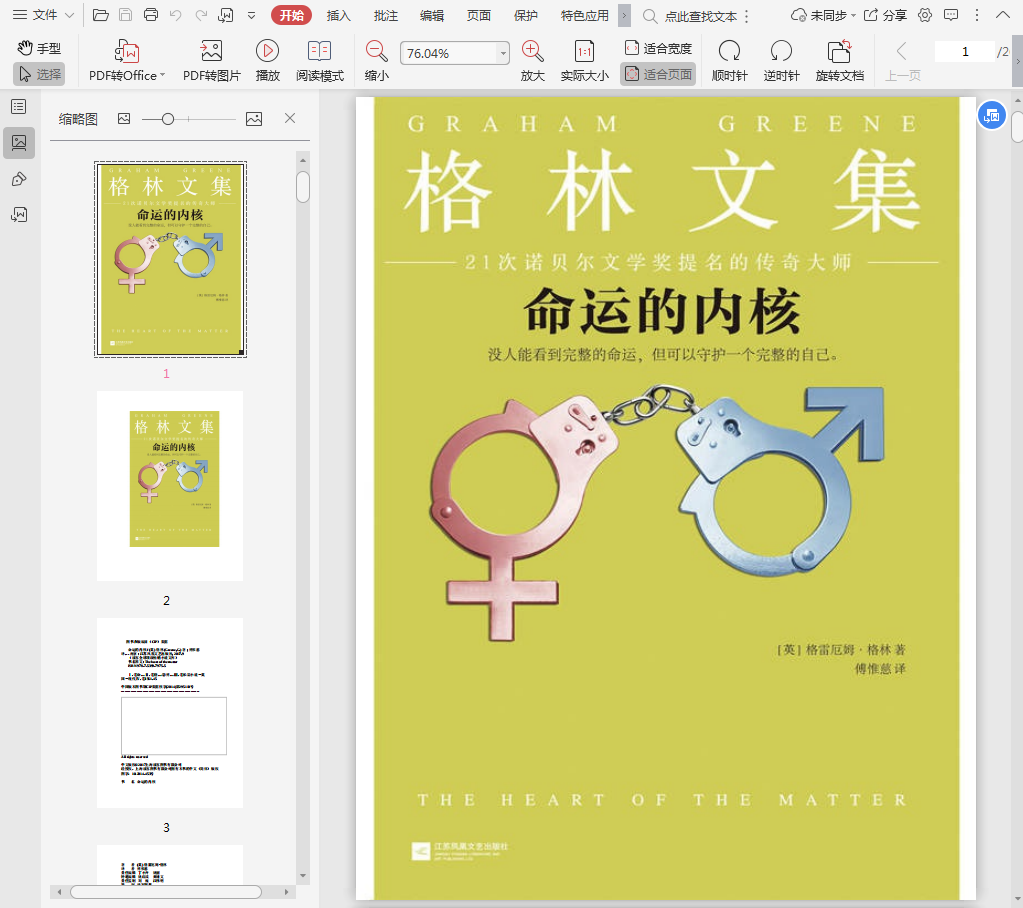1023x908 pixels.
Task: Click PDF转图片 tool
Action: [x=211, y=60]
